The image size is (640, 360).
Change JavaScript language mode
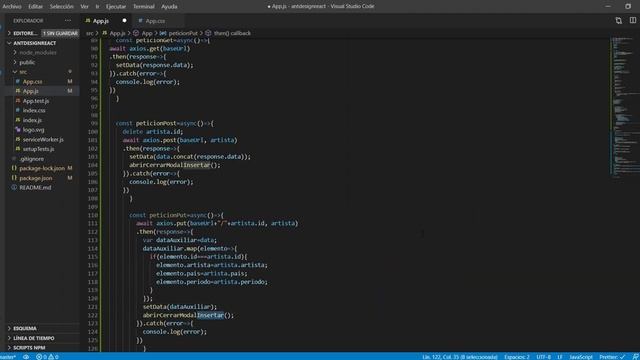click(581, 357)
